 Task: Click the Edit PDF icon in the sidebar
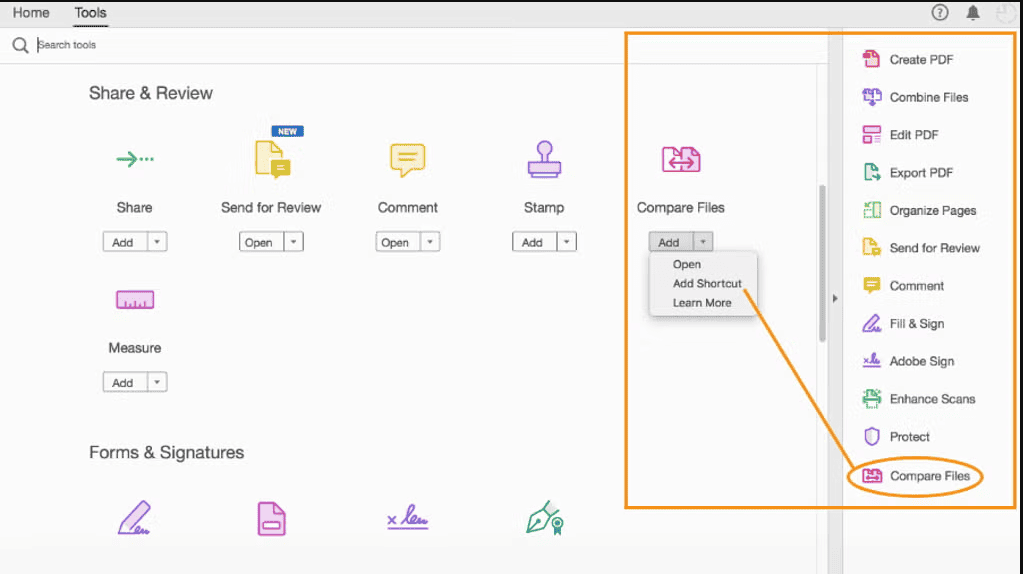click(x=872, y=134)
